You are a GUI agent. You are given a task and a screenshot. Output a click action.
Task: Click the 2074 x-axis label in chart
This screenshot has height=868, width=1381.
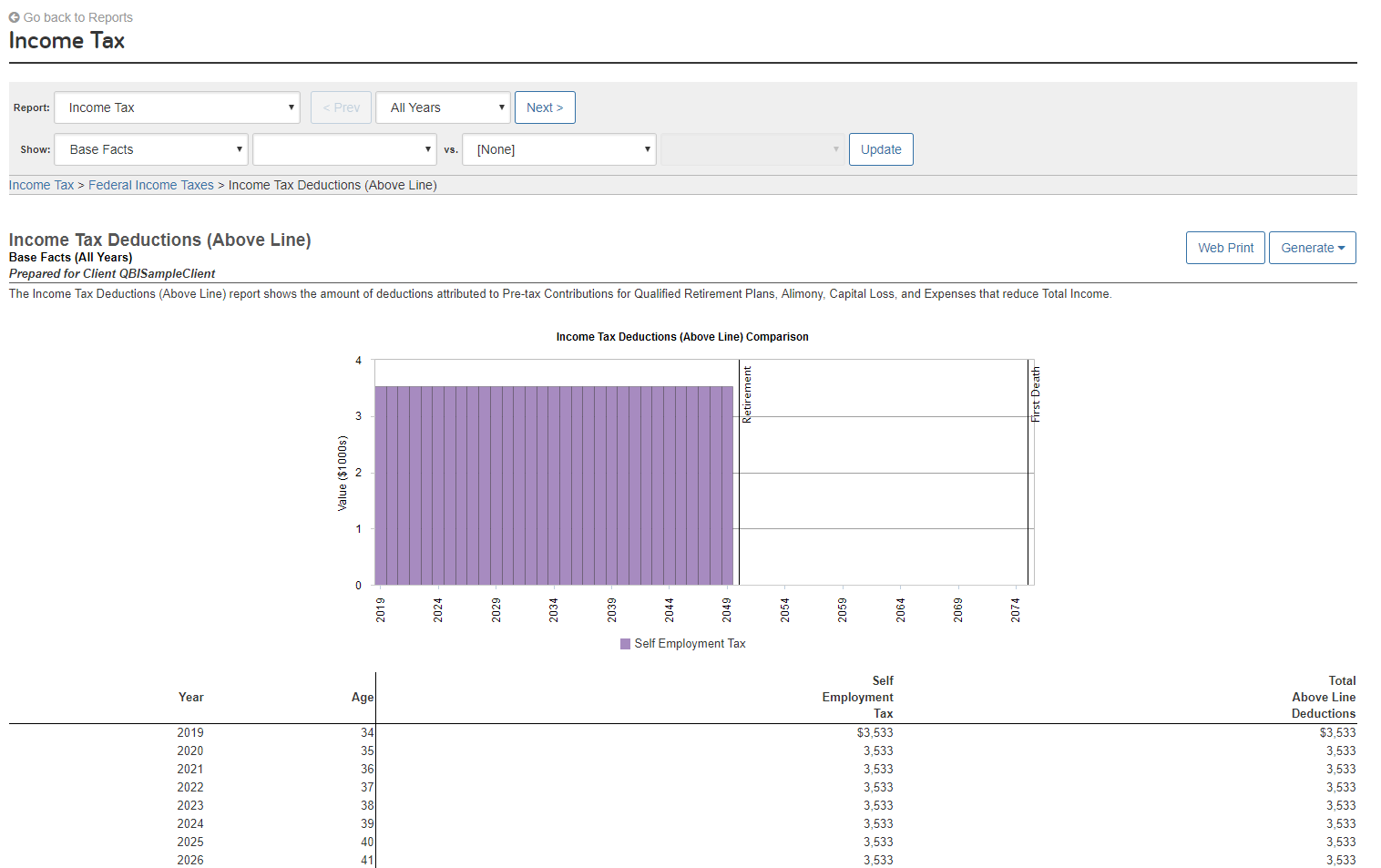1016,609
